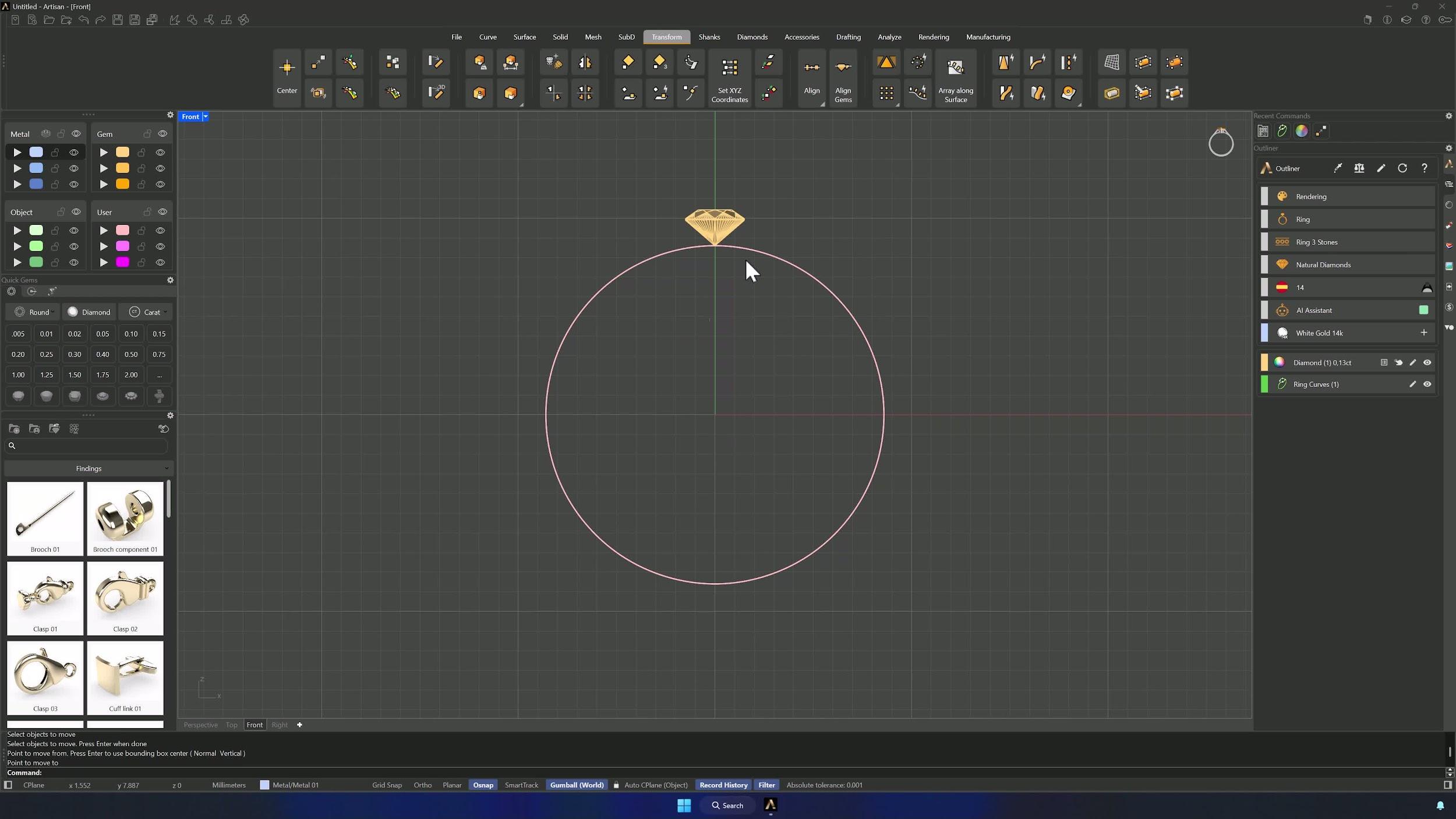This screenshot has height=819, width=1456.
Task: Open the Manufacturing ribbon tab
Action: tap(988, 37)
